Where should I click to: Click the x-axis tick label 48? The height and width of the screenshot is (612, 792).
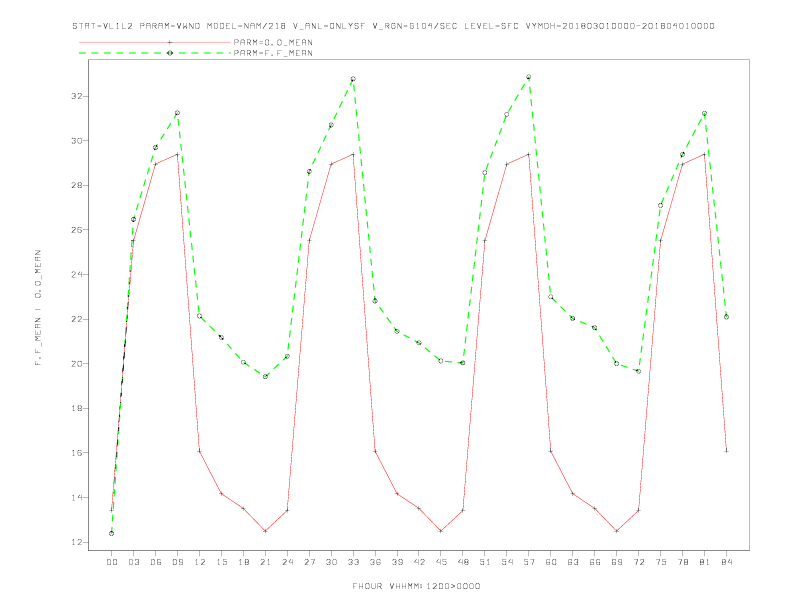click(463, 562)
